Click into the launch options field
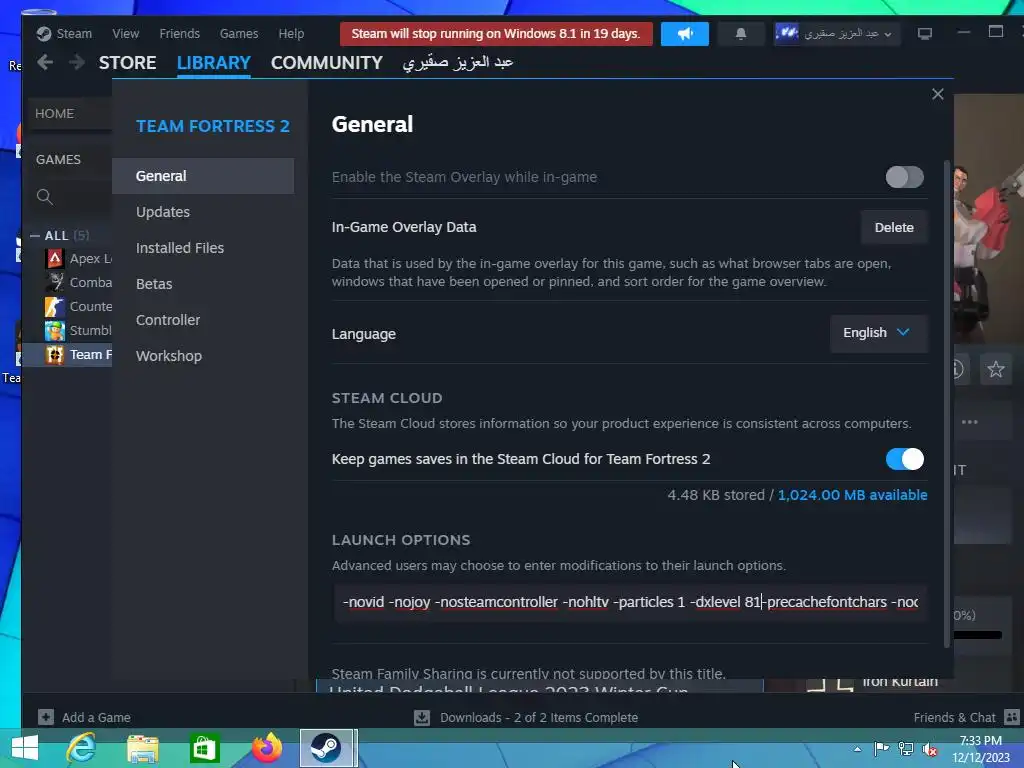The height and width of the screenshot is (768, 1024). 630,602
